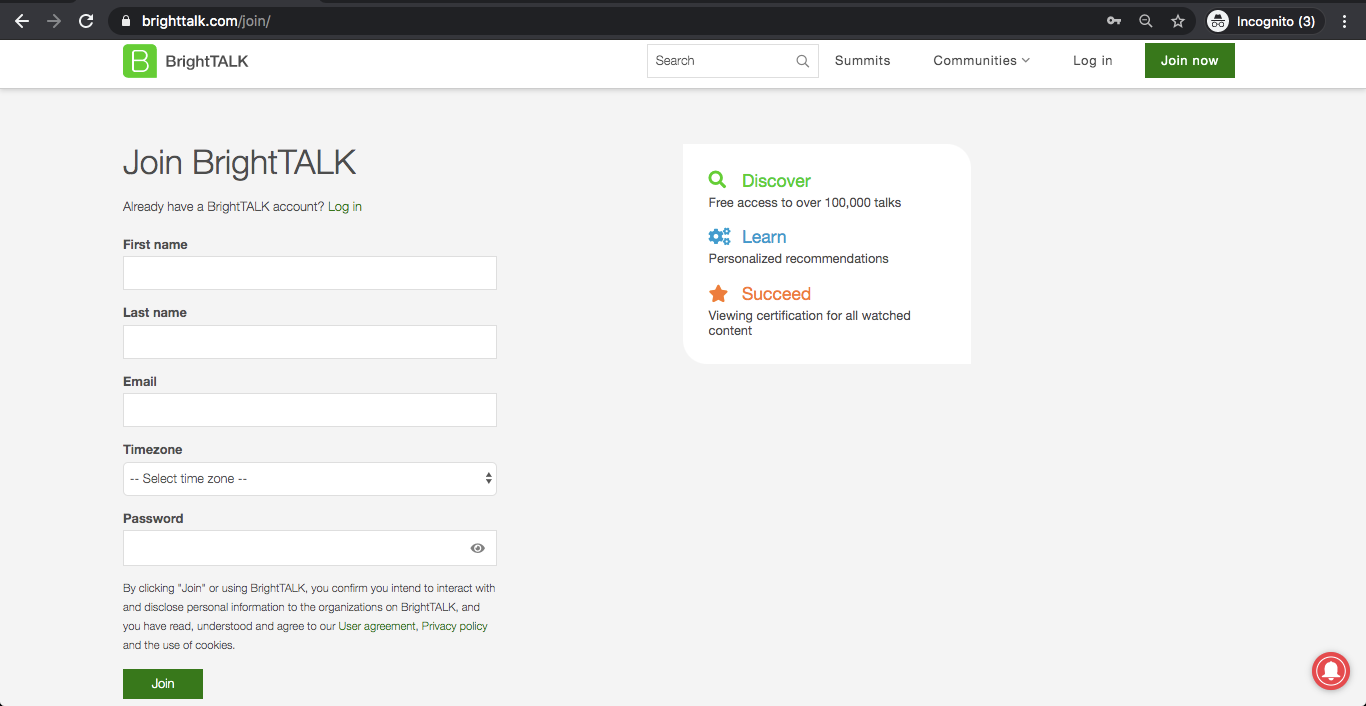1366x706 pixels.
Task: Open the saved passwords key icon
Action: tap(1113, 21)
